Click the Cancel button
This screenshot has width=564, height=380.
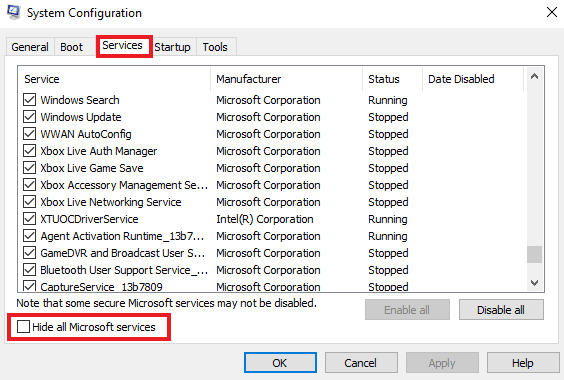coord(361,363)
